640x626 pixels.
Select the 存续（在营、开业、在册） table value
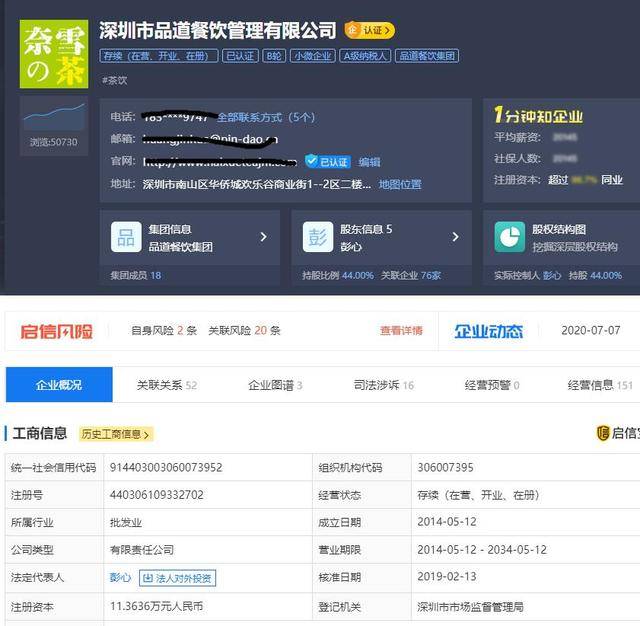pyautogui.click(x=478, y=495)
